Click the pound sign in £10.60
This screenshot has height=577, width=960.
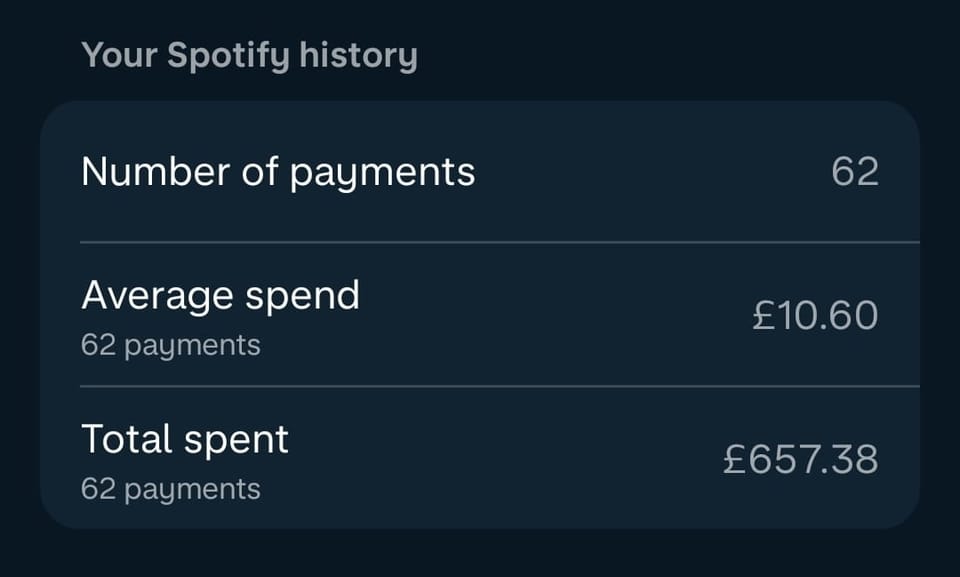(x=763, y=316)
